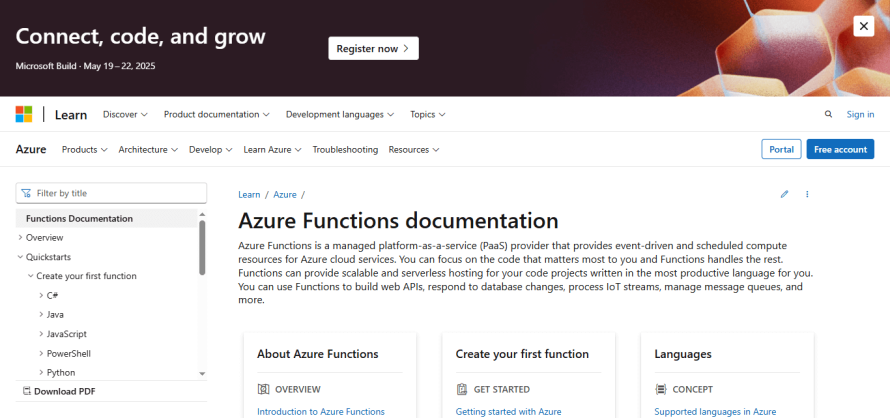This screenshot has width=890, height=418.
Task: Collapse Create your first function node
Action: point(31,276)
